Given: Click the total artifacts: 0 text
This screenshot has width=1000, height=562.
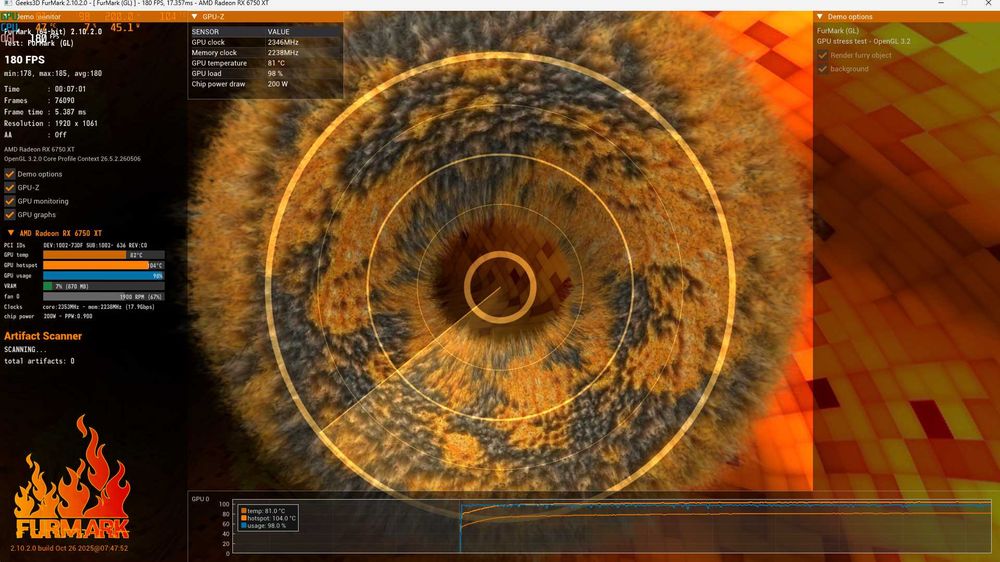Looking at the screenshot, I should pyautogui.click(x=40, y=361).
